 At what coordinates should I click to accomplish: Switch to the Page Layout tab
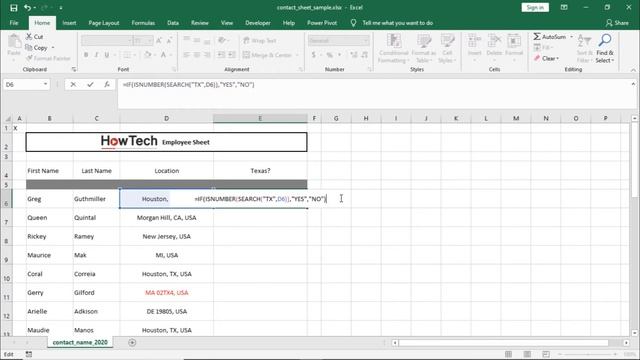104,23
